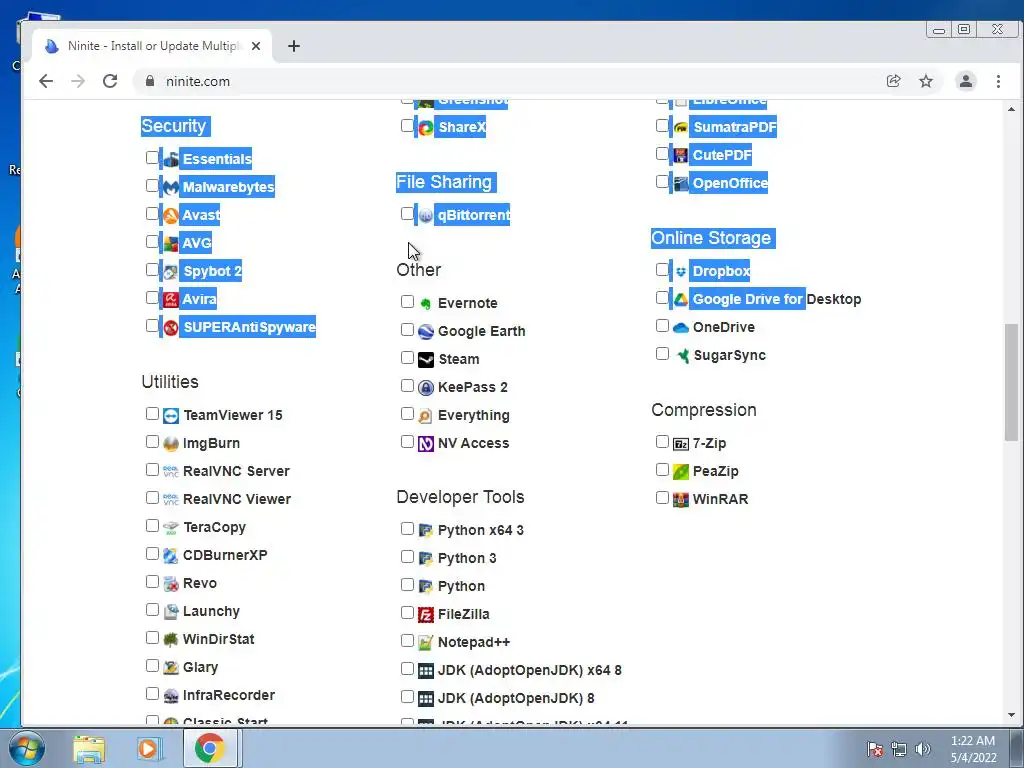Screen dimensions: 1024x768
Task: Go back to previous page
Action: 46,81
